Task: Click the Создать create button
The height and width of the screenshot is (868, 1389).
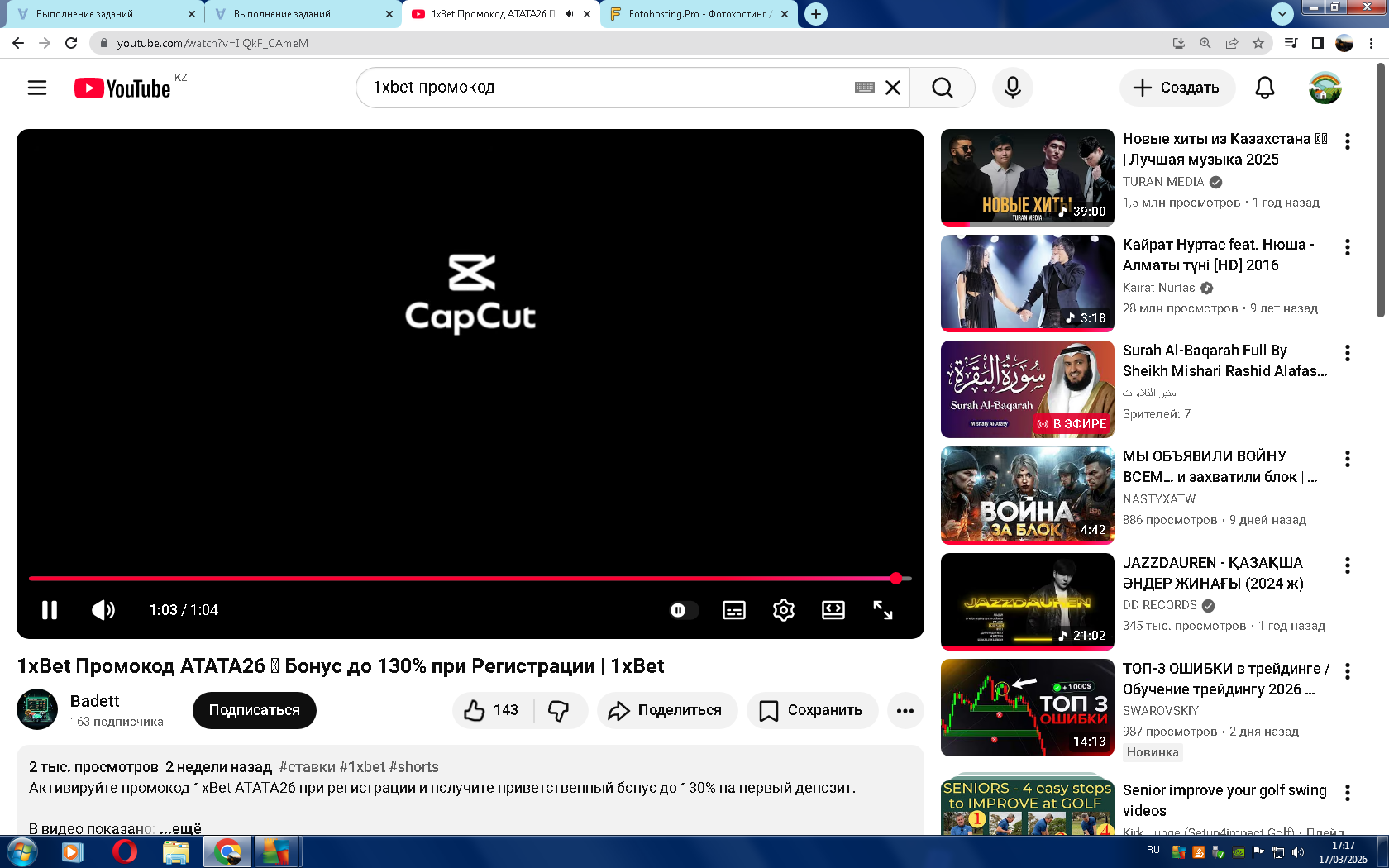Action: click(1177, 88)
